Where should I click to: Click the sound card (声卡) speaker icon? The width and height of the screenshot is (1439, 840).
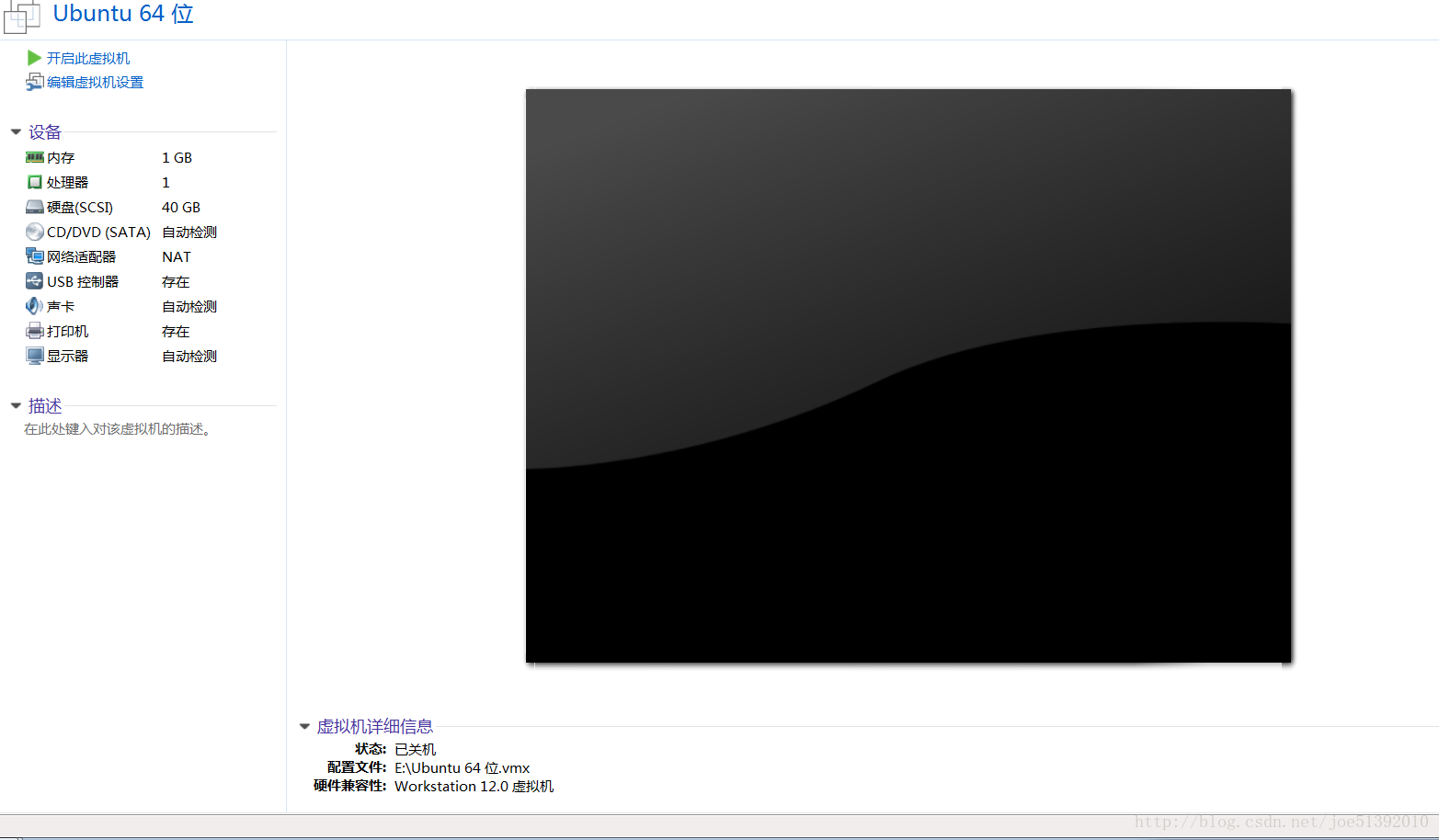pos(35,306)
